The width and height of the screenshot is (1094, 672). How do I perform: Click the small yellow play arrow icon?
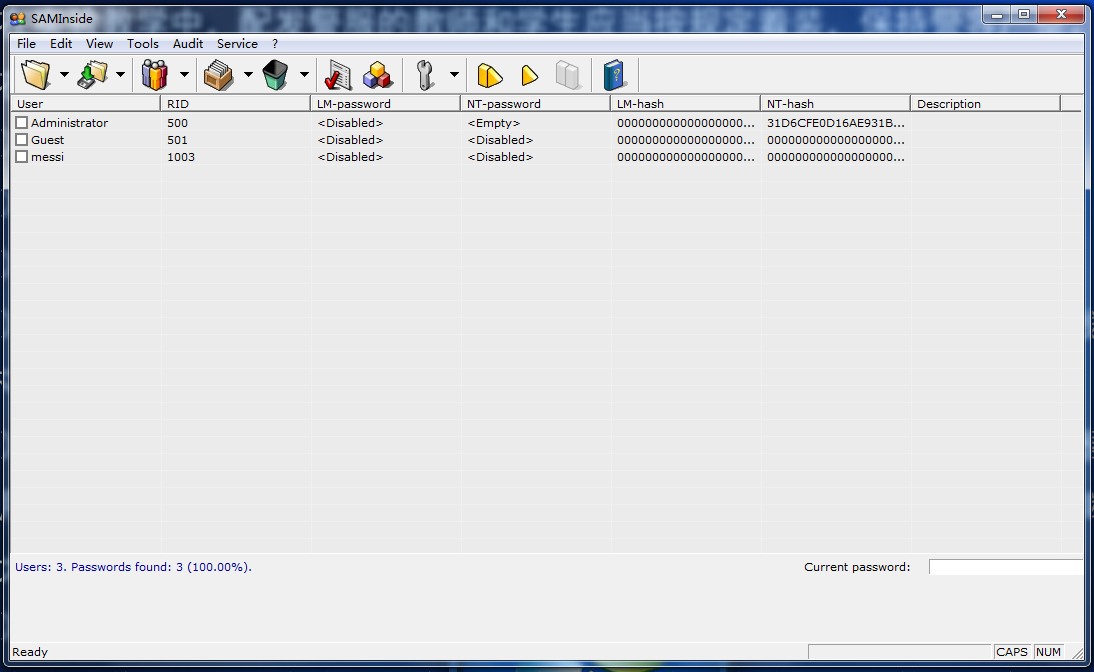point(530,75)
